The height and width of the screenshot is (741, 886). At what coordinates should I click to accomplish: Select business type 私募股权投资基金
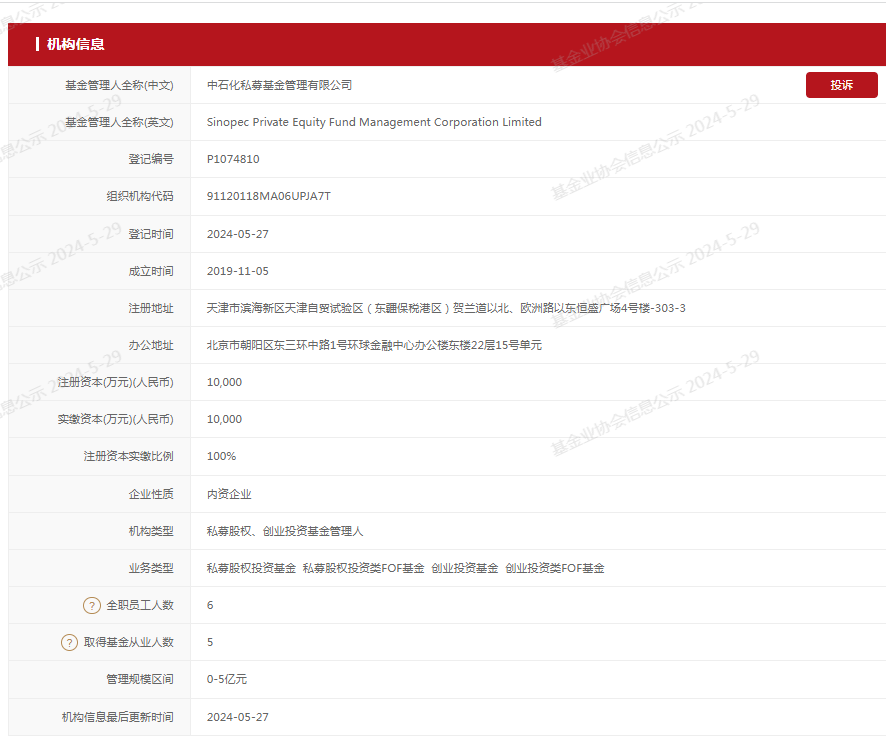pyautogui.click(x=251, y=568)
